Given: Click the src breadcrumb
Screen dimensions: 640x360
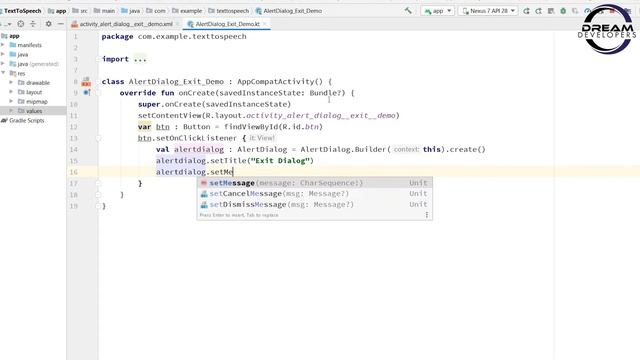Looking at the screenshot, I should coord(80,11).
